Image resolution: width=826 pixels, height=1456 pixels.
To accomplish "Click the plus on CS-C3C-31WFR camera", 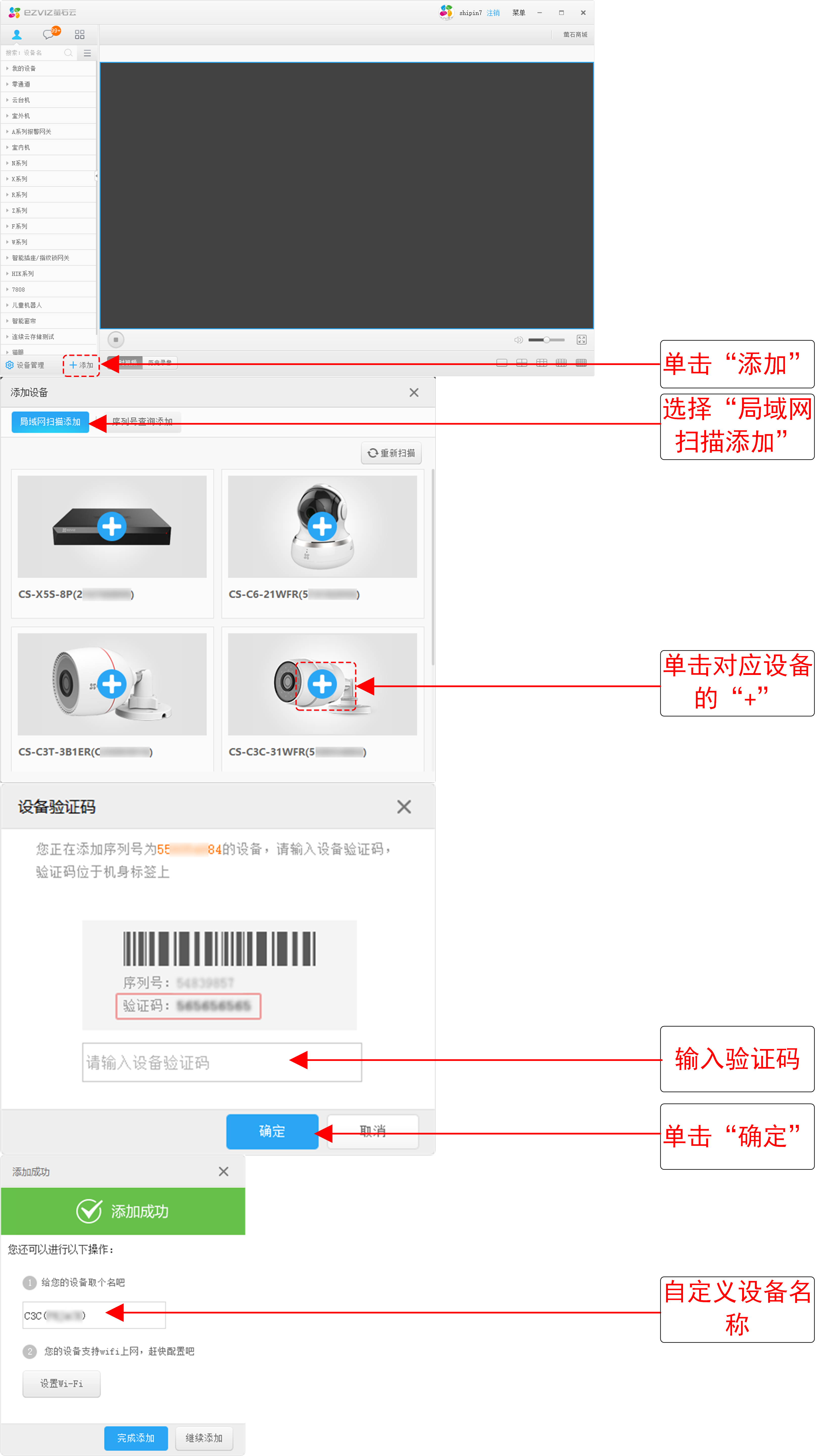I will [322, 684].
